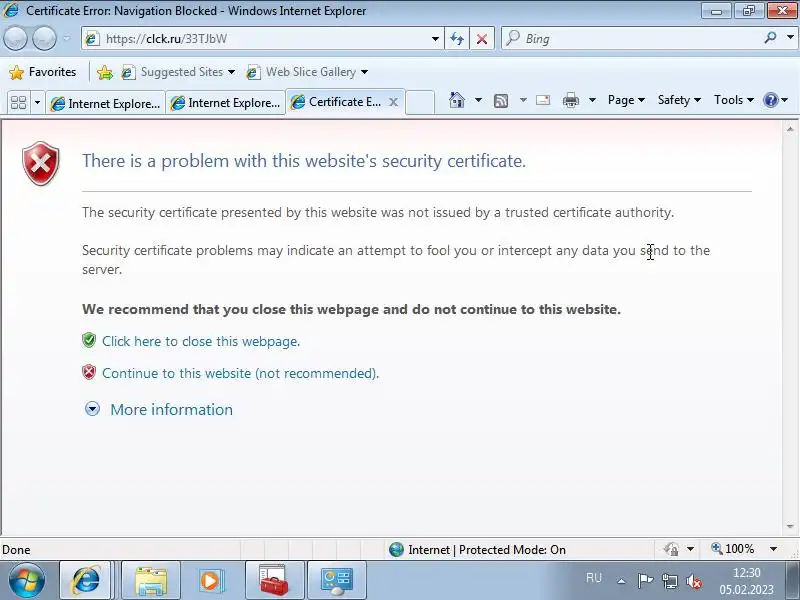This screenshot has width=800, height=600.
Task: Click the Quick Tabs grid icon
Action: point(18,103)
